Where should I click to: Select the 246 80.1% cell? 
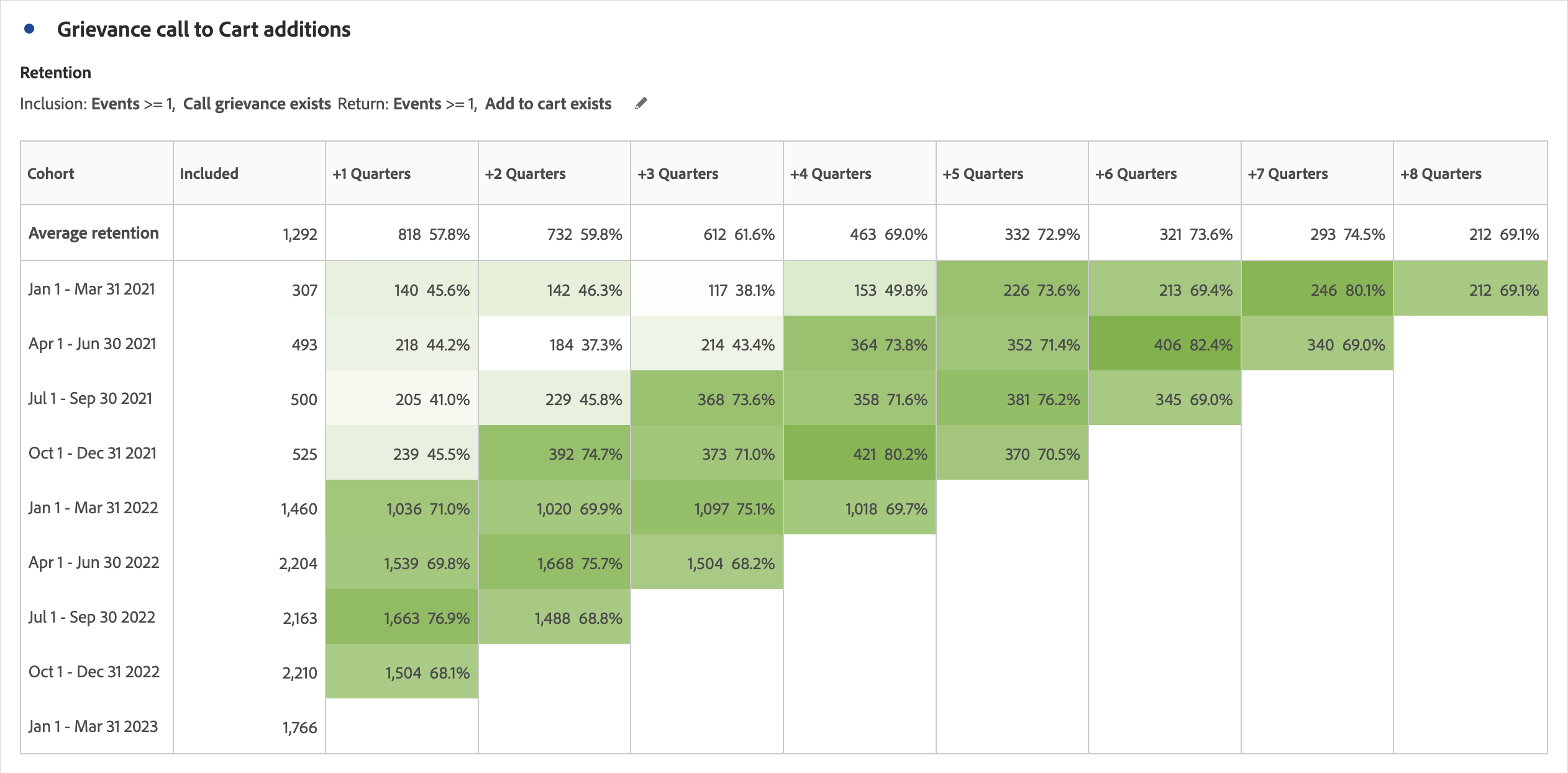point(1317,290)
